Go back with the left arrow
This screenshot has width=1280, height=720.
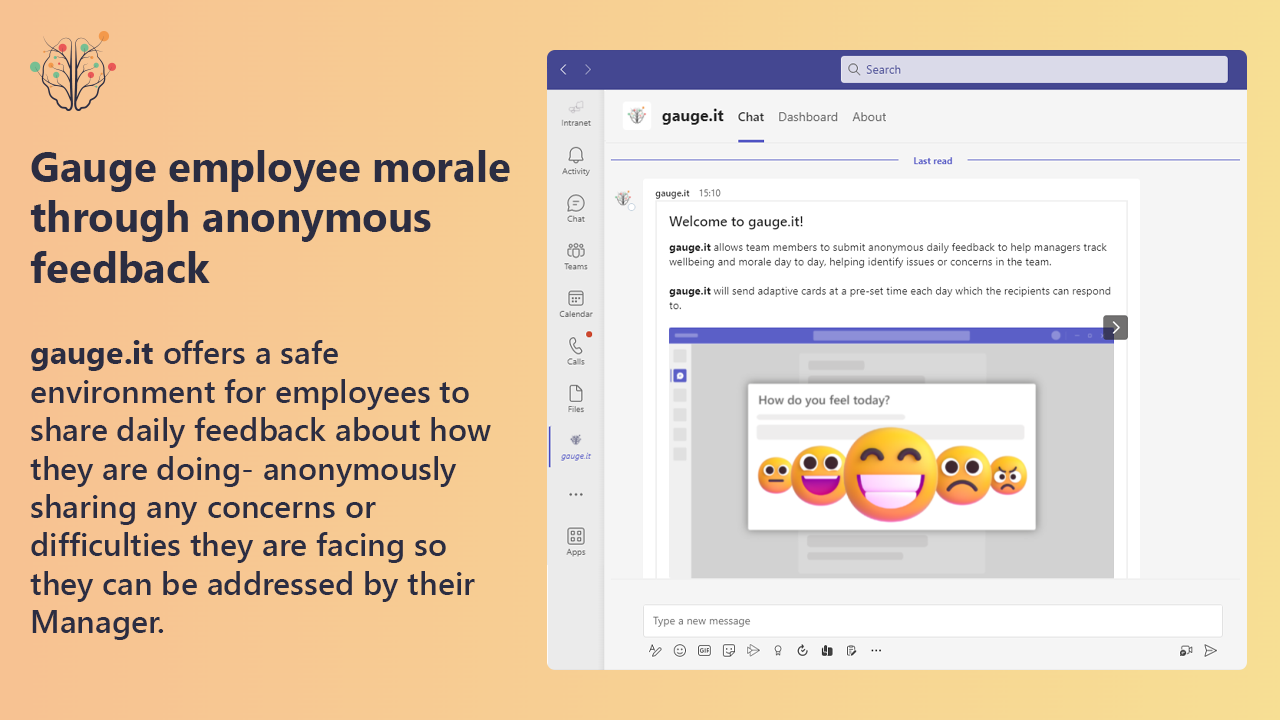coord(563,69)
